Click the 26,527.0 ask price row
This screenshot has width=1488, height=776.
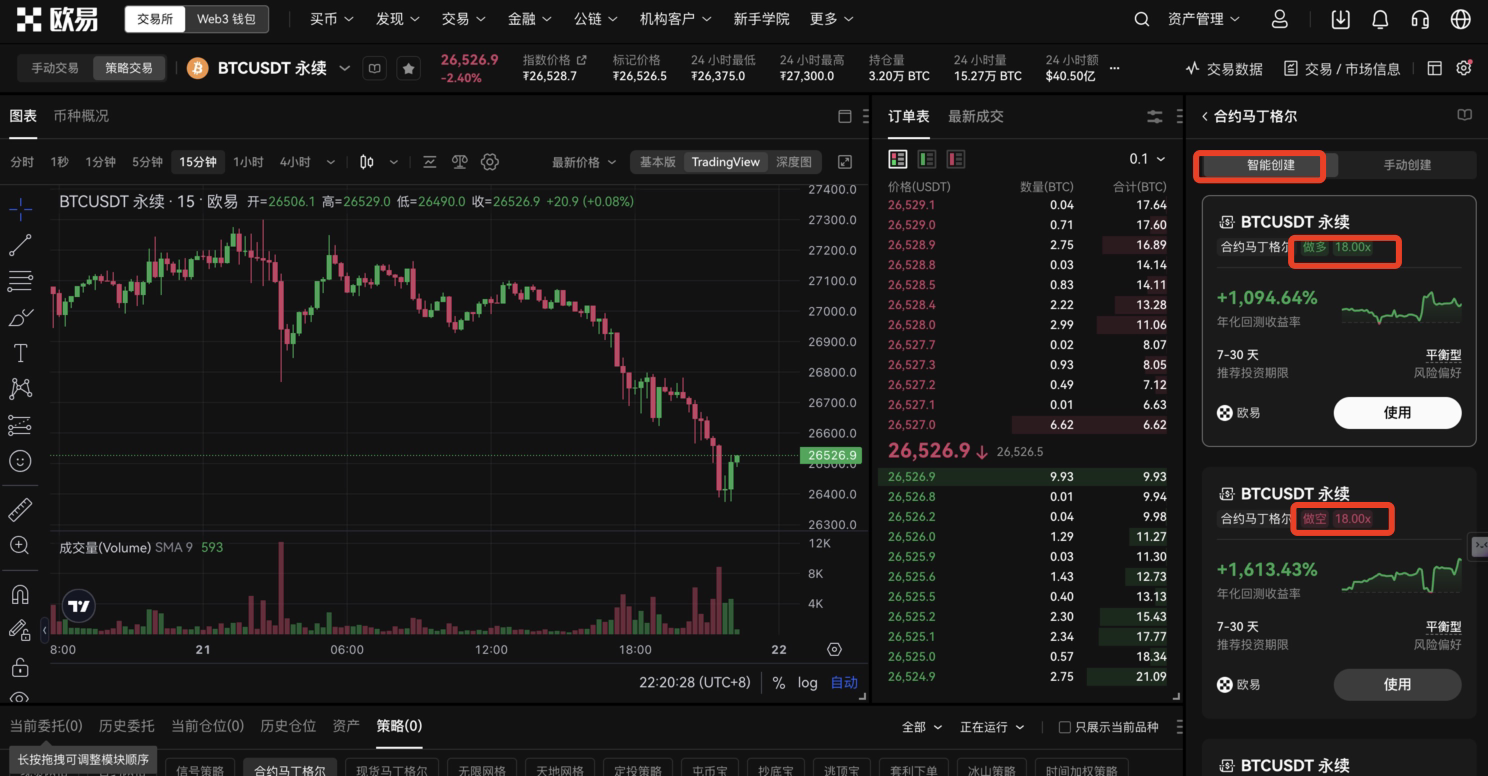(x=911, y=425)
